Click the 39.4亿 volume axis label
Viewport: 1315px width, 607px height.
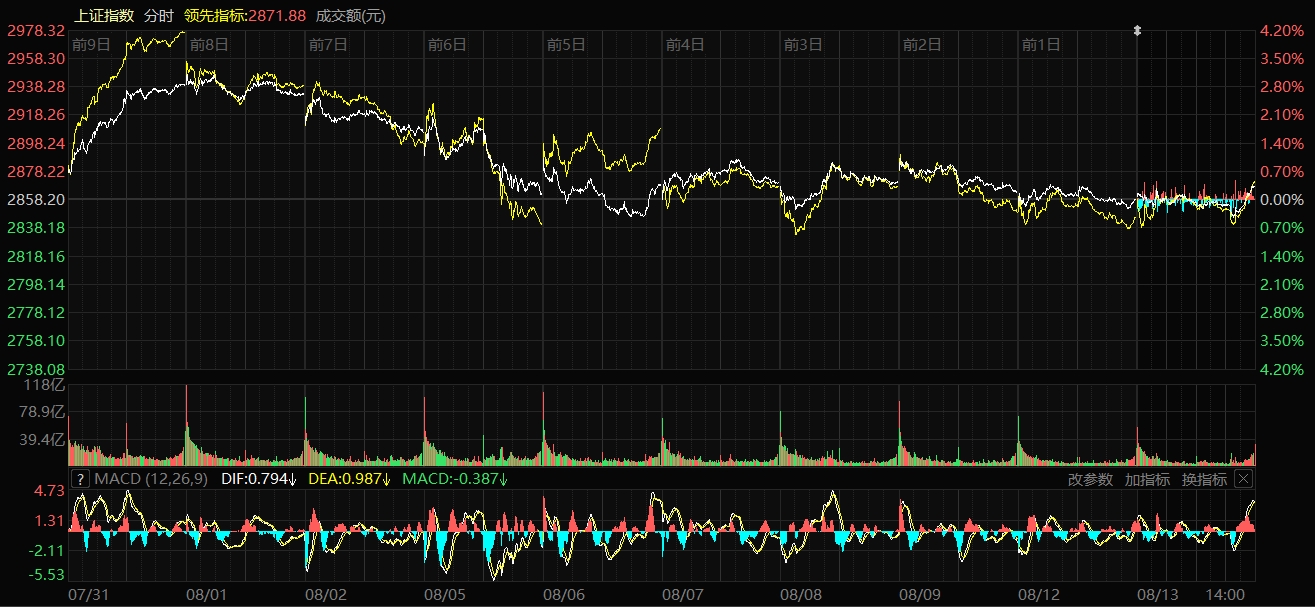(x=41, y=440)
